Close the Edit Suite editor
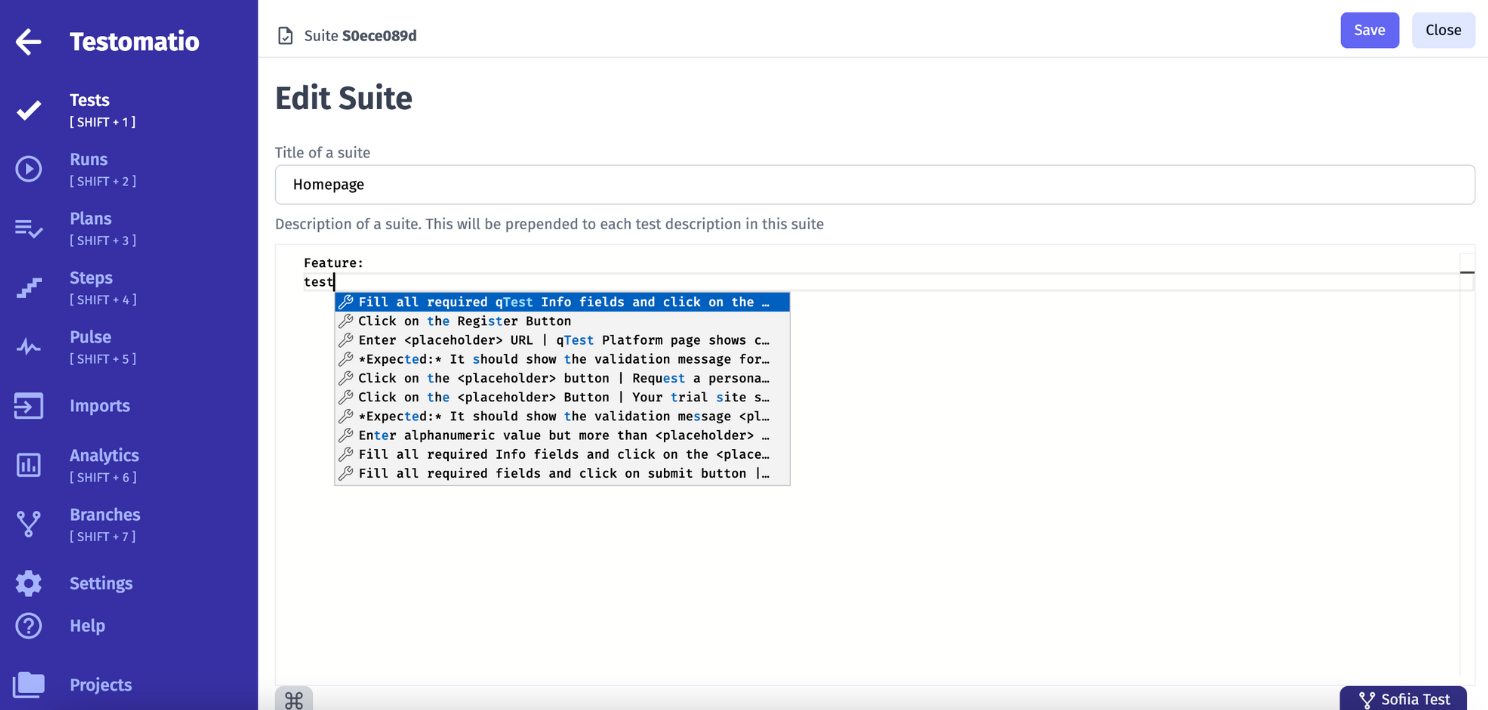The image size is (1488, 710). (1443, 30)
